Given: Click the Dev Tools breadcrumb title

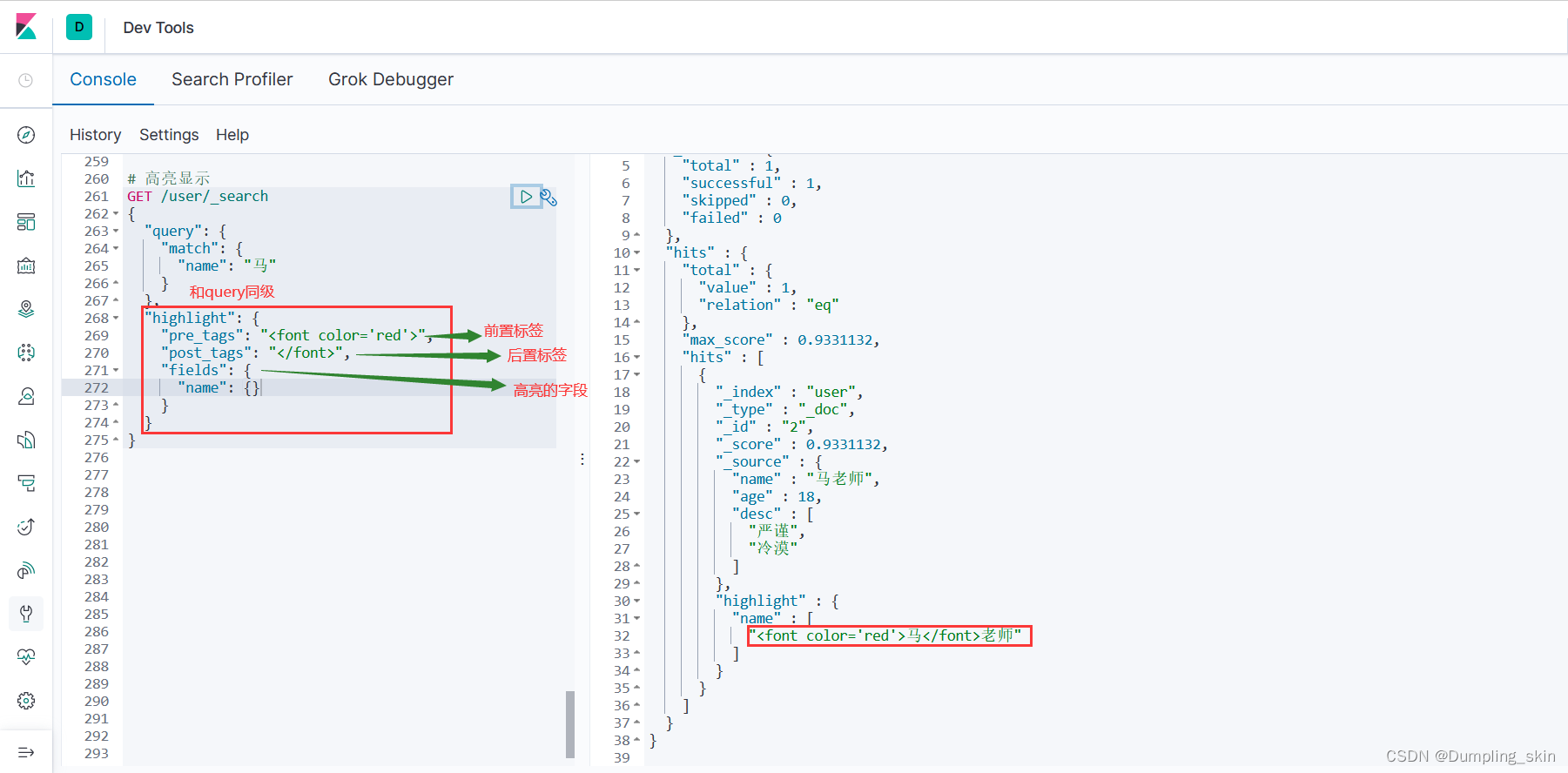Looking at the screenshot, I should click(x=158, y=28).
